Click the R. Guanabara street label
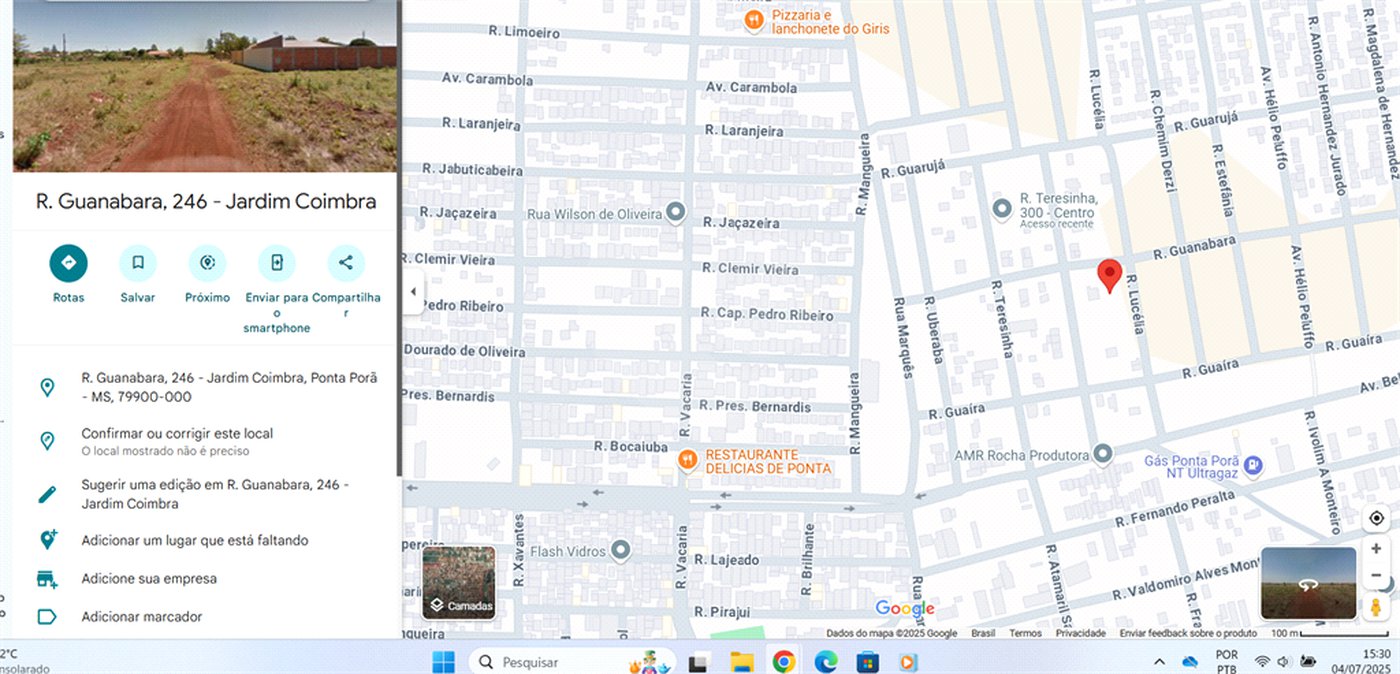The height and width of the screenshot is (674, 1400). (1194, 247)
